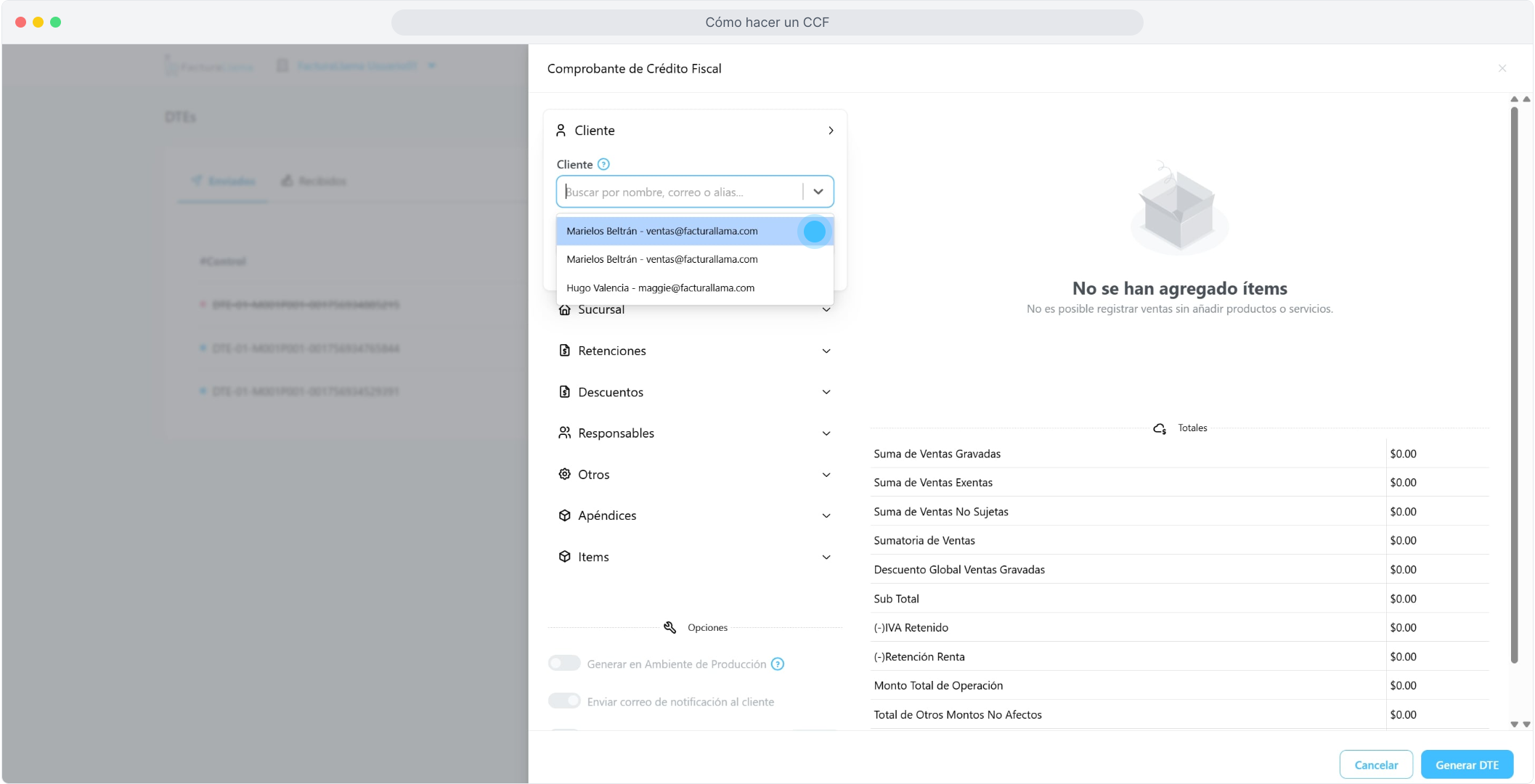
Task: Click the help icon beside Cliente label
Action: click(x=603, y=164)
